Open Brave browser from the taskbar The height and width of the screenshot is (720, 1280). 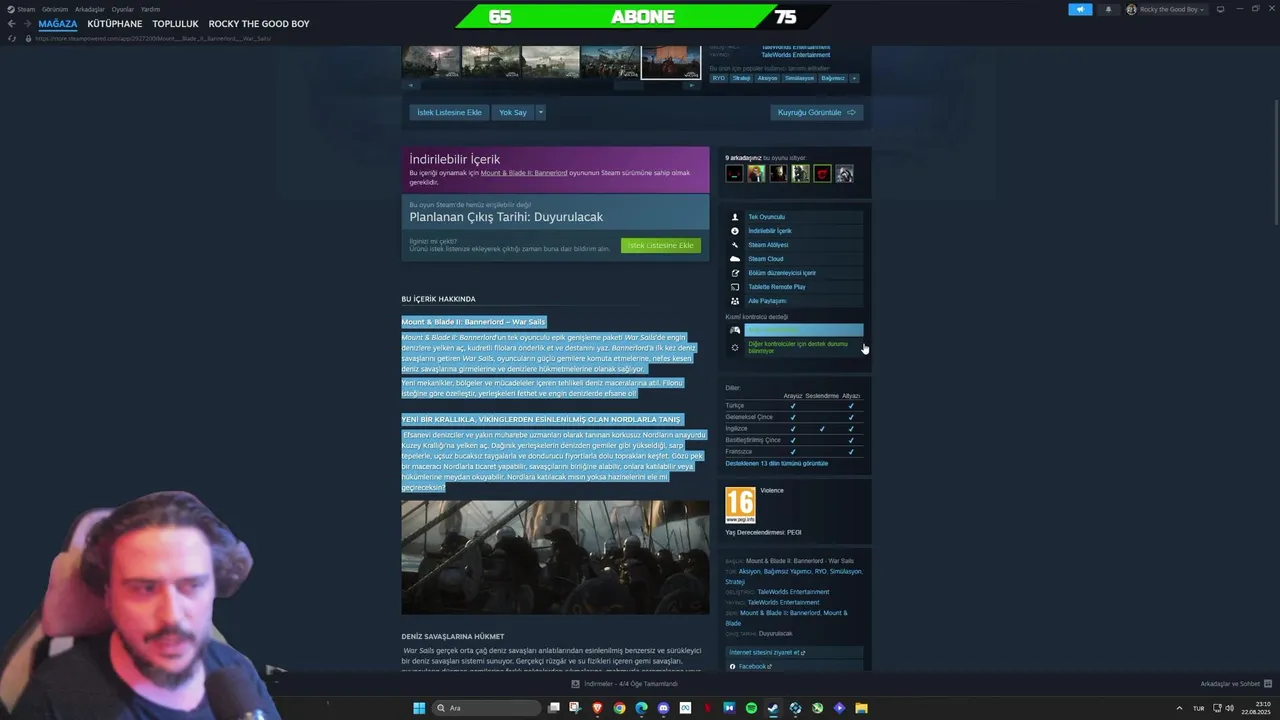598,708
